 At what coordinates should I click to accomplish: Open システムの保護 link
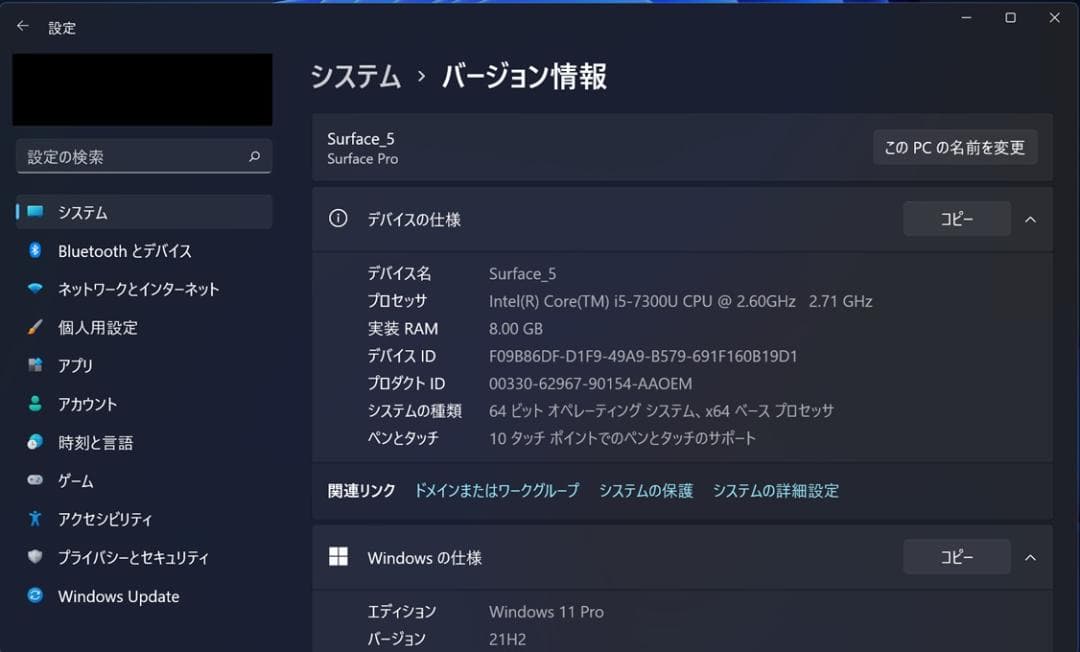pos(645,491)
